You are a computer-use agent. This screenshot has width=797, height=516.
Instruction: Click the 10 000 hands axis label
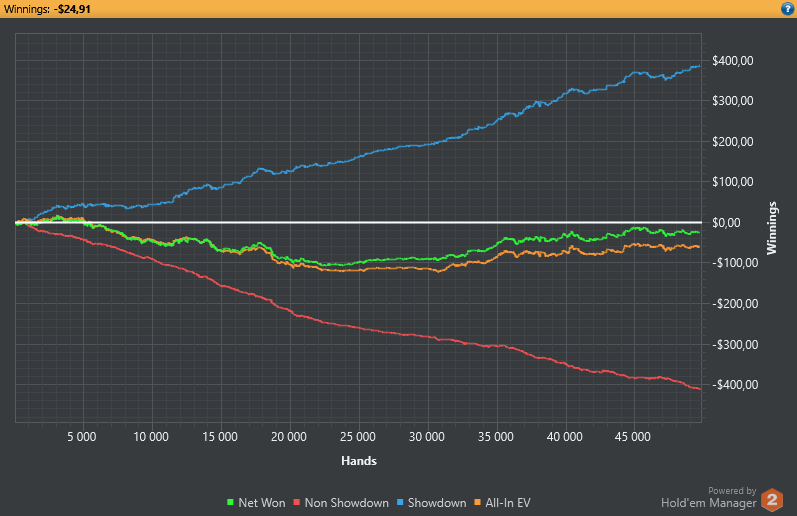pos(151,437)
